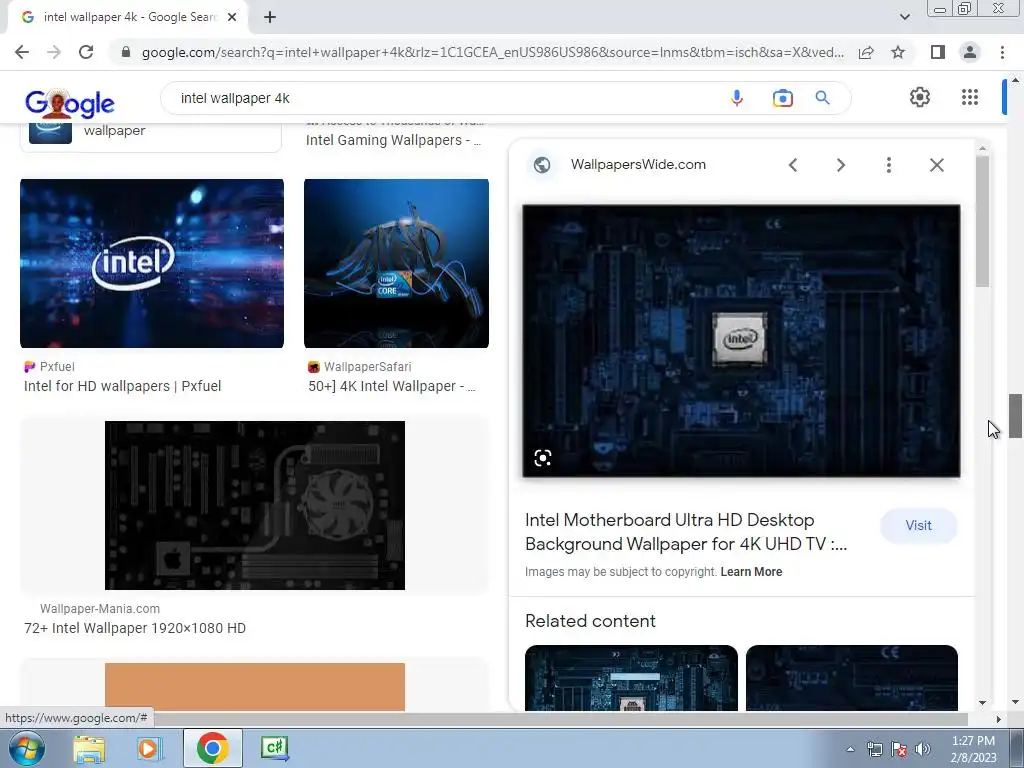Share this page from the address bar

pos(866,52)
